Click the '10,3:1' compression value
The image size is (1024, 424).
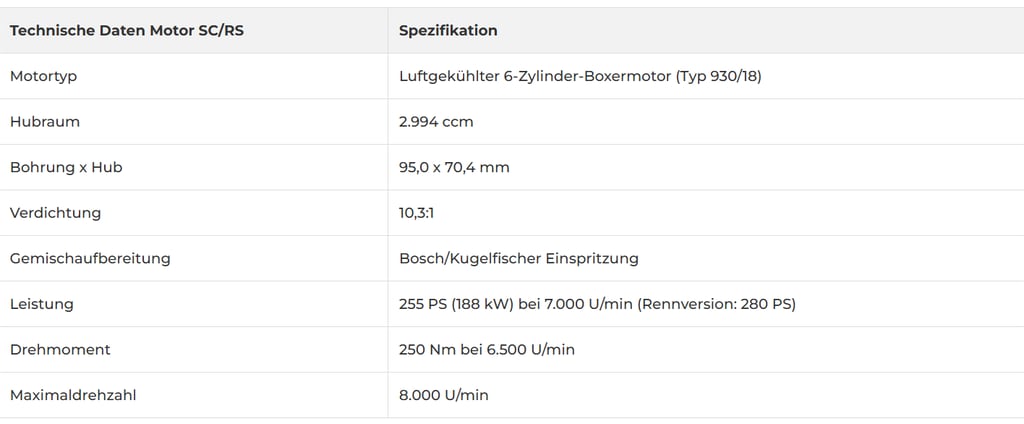coord(417,213)
